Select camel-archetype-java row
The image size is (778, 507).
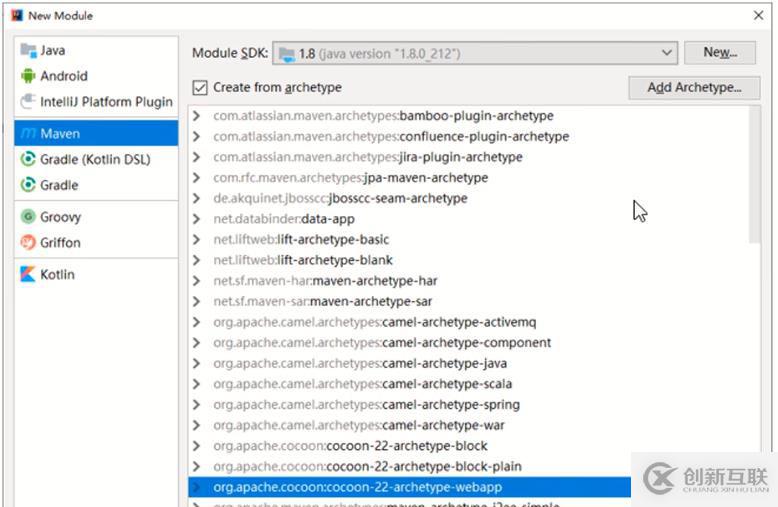[469, 363]
